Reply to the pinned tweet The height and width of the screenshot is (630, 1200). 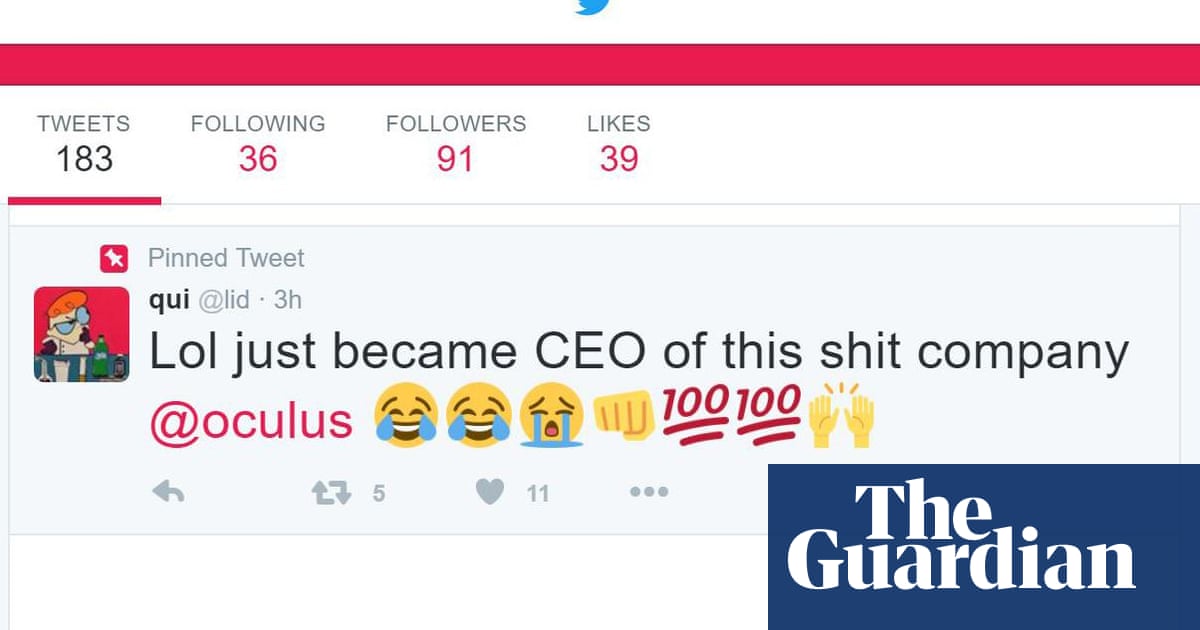click(168, 492)
